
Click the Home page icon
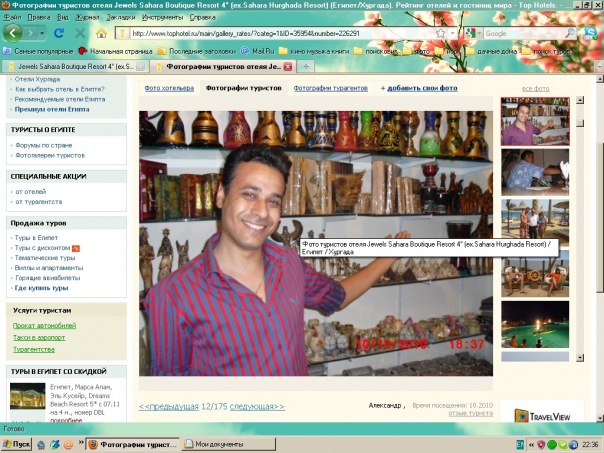click(x=102, y=33)
